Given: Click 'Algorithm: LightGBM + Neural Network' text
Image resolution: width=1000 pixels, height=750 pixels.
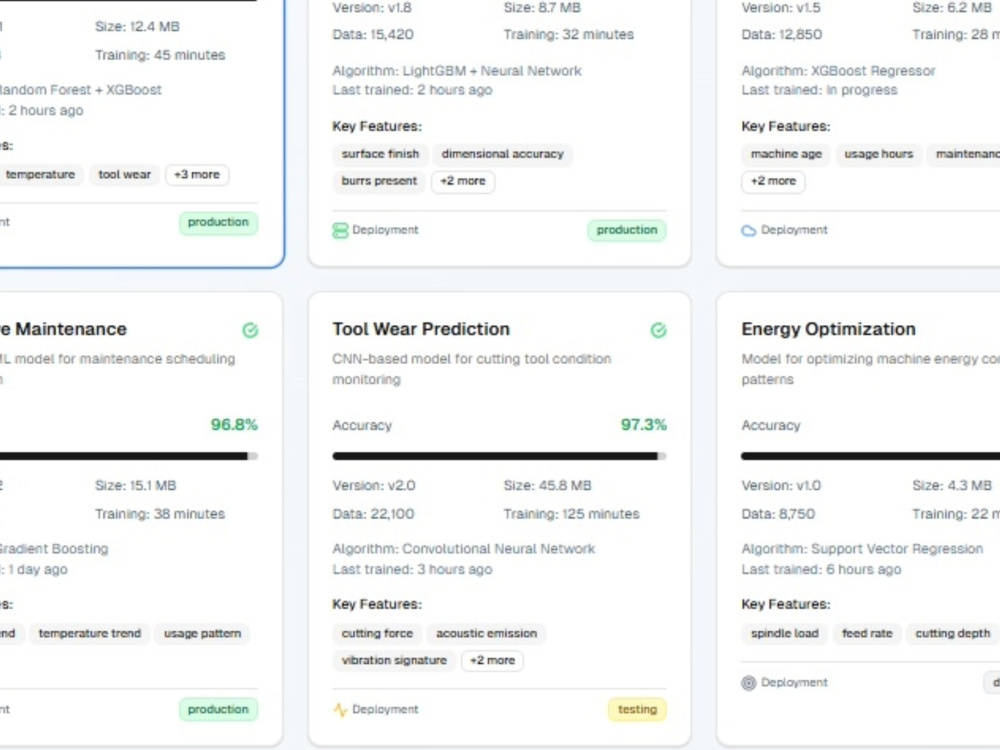Looking at the screenshot, I should [x=457, y=71].
